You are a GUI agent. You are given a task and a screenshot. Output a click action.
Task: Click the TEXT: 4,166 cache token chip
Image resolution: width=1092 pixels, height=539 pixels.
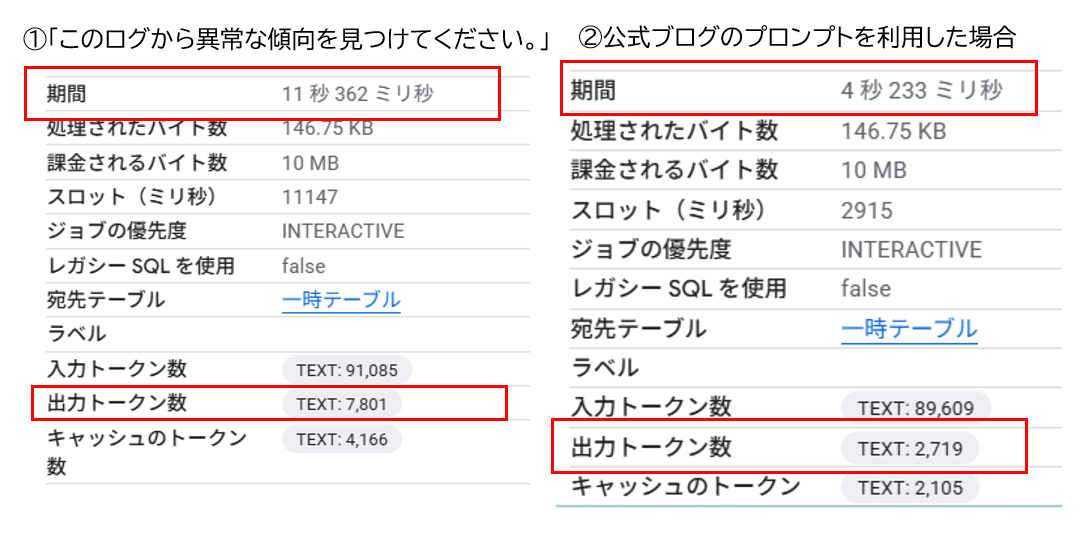click(x=342, y=439)
